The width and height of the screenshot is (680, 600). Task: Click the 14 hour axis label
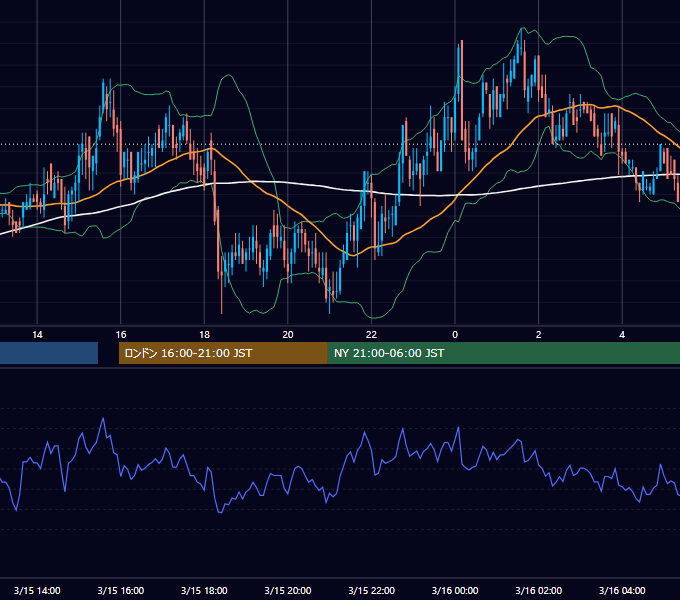[x=37, y=335]
